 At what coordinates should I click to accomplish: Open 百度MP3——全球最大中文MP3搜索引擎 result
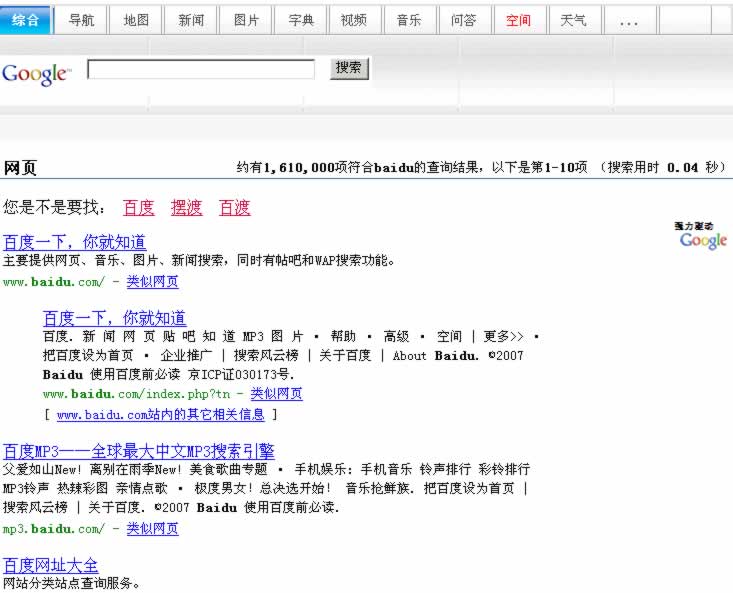point(138,451)
